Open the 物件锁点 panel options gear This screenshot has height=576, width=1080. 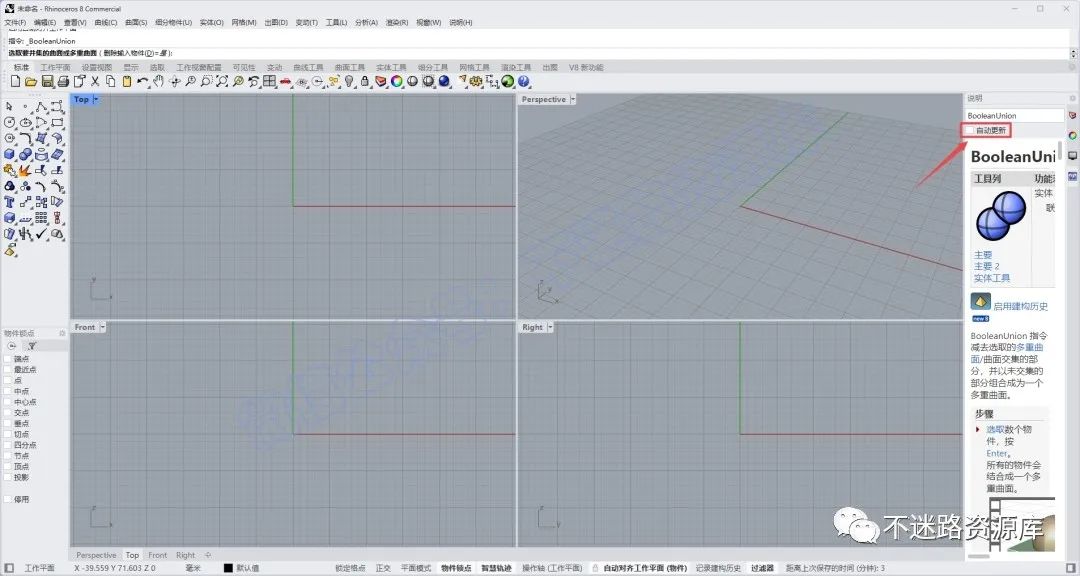click(x=62, y=333)
